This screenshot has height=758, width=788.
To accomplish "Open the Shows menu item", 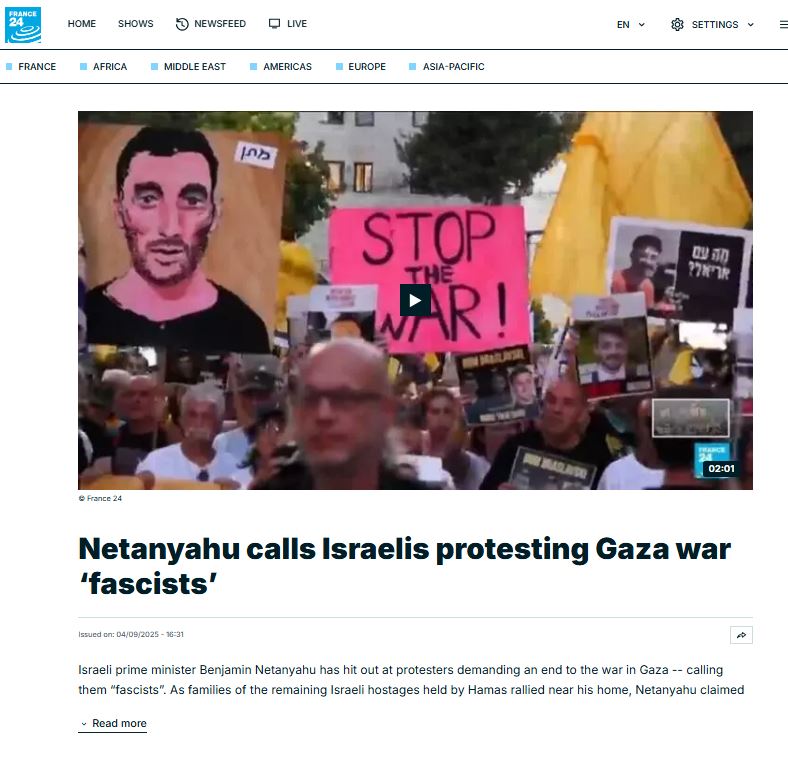I will pyautogui.click(x=136, y=24).
